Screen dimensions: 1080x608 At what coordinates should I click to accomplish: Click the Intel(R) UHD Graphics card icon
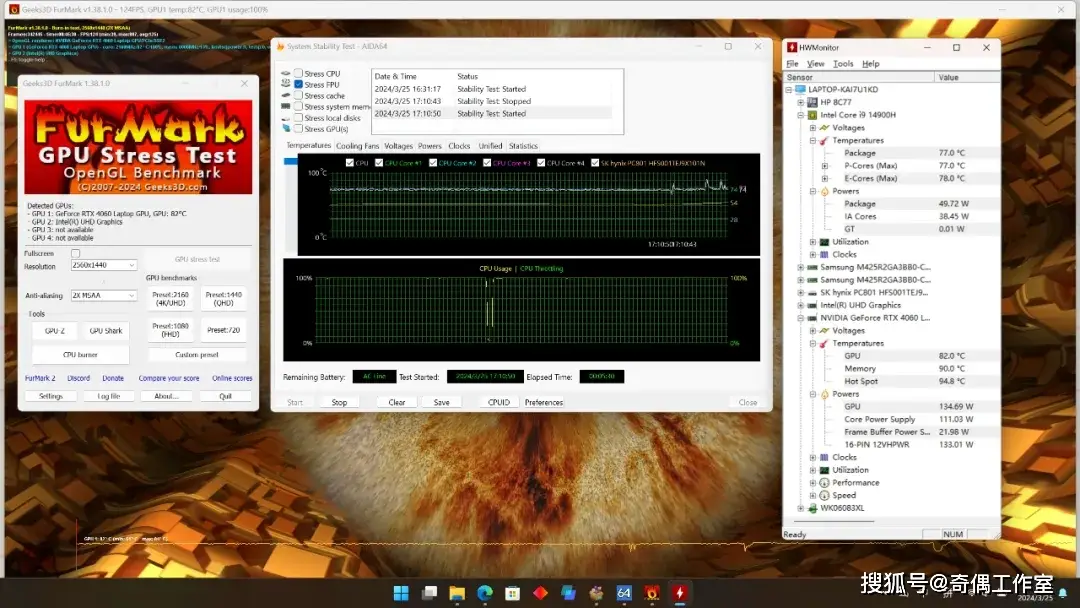(x=812, y=305)
